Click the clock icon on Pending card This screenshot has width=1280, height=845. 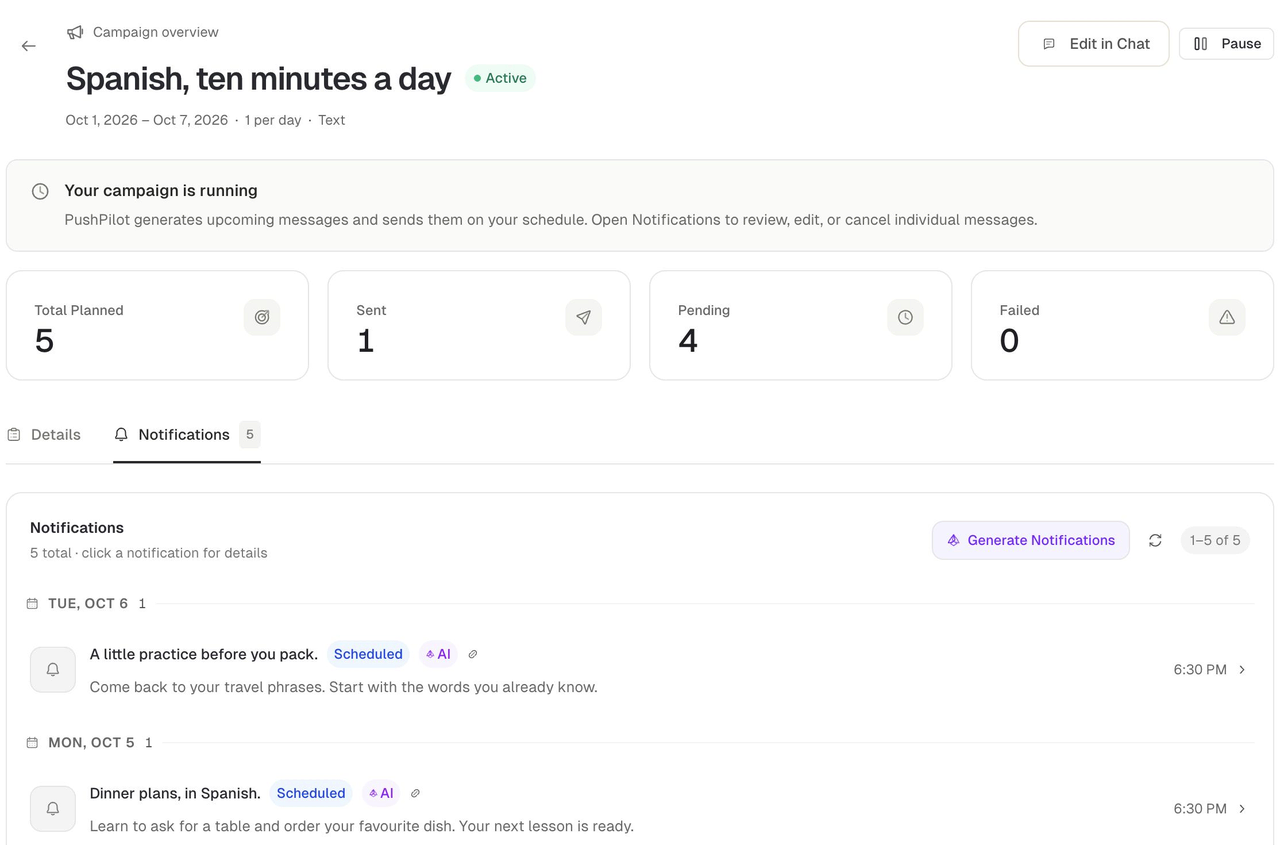click(x=905, y=317)
